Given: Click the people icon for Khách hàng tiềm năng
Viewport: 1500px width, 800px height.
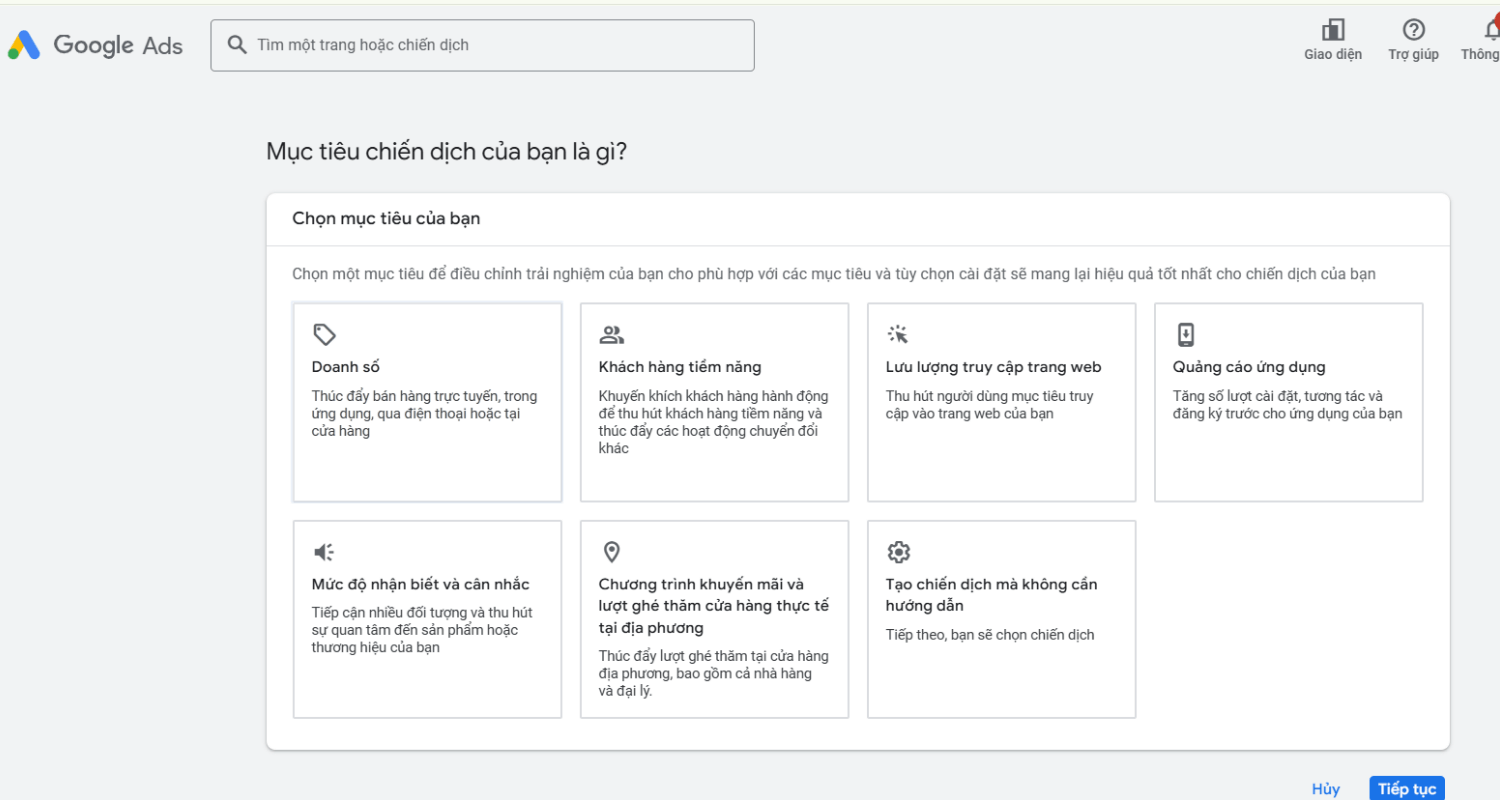Looking at the screenshot, I should 611,334.
